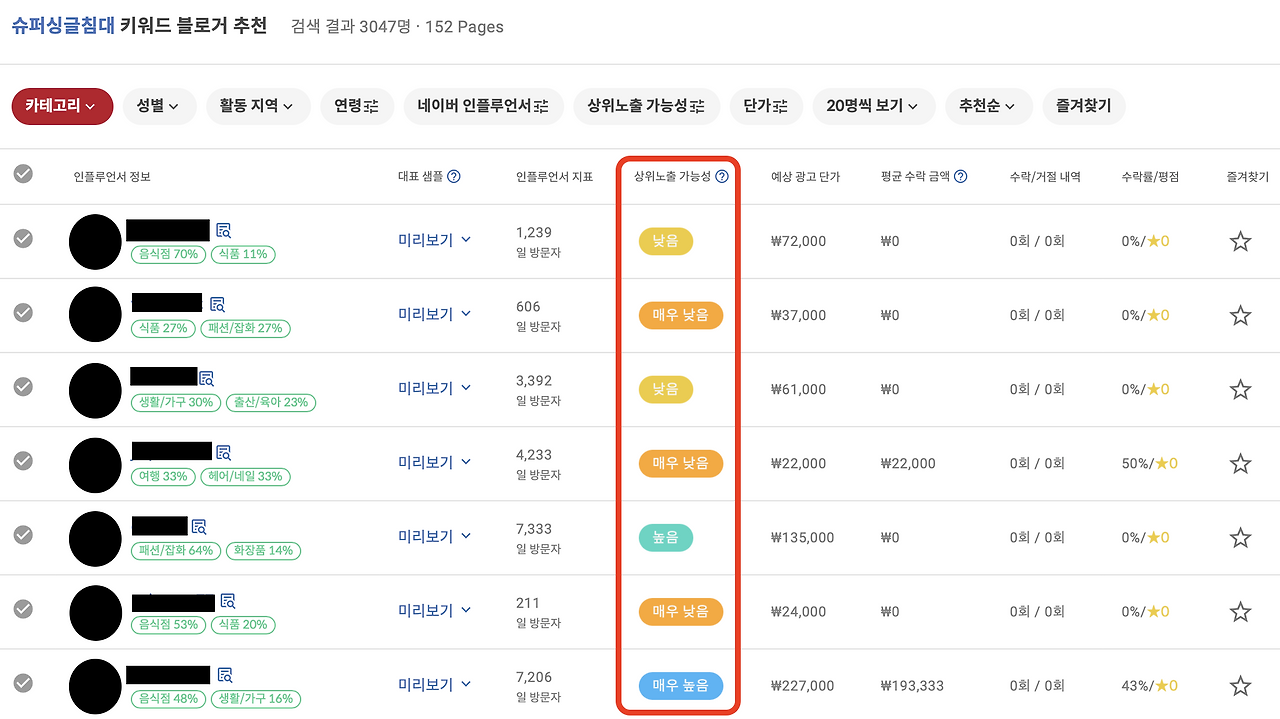
Task: Click the red 카테고리 filter button
Action: [x=62, y=105]
